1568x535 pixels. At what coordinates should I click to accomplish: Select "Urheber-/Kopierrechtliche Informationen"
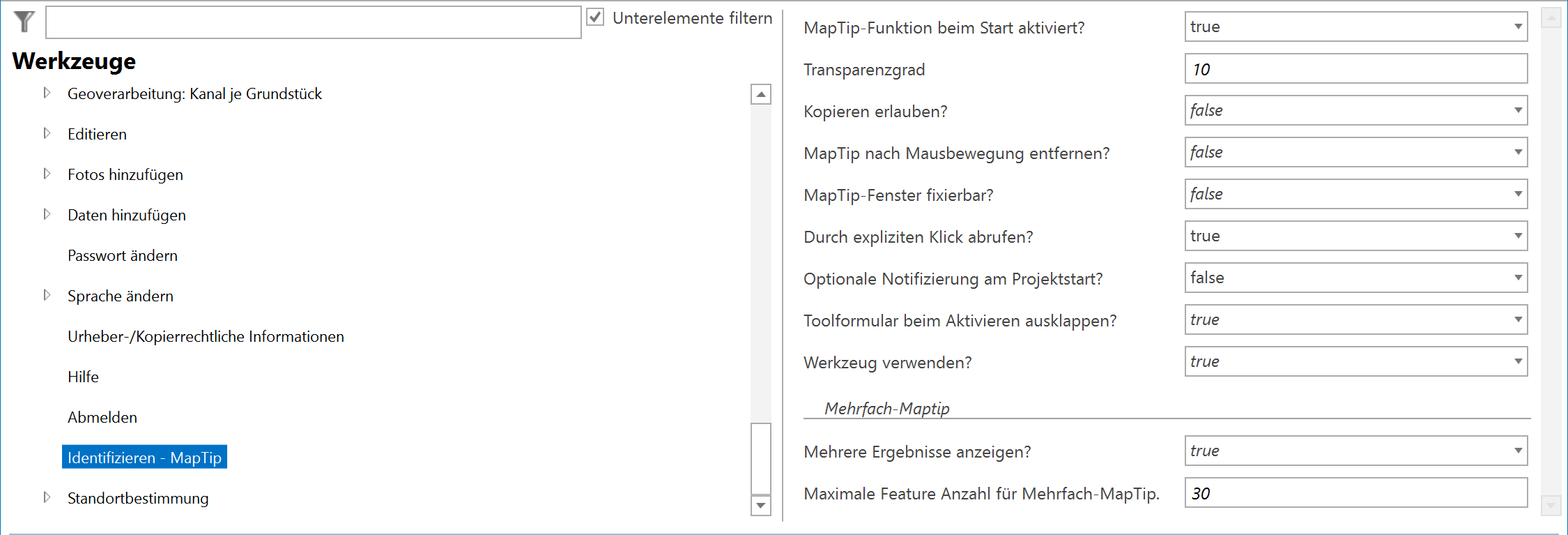tap(206, 336)
